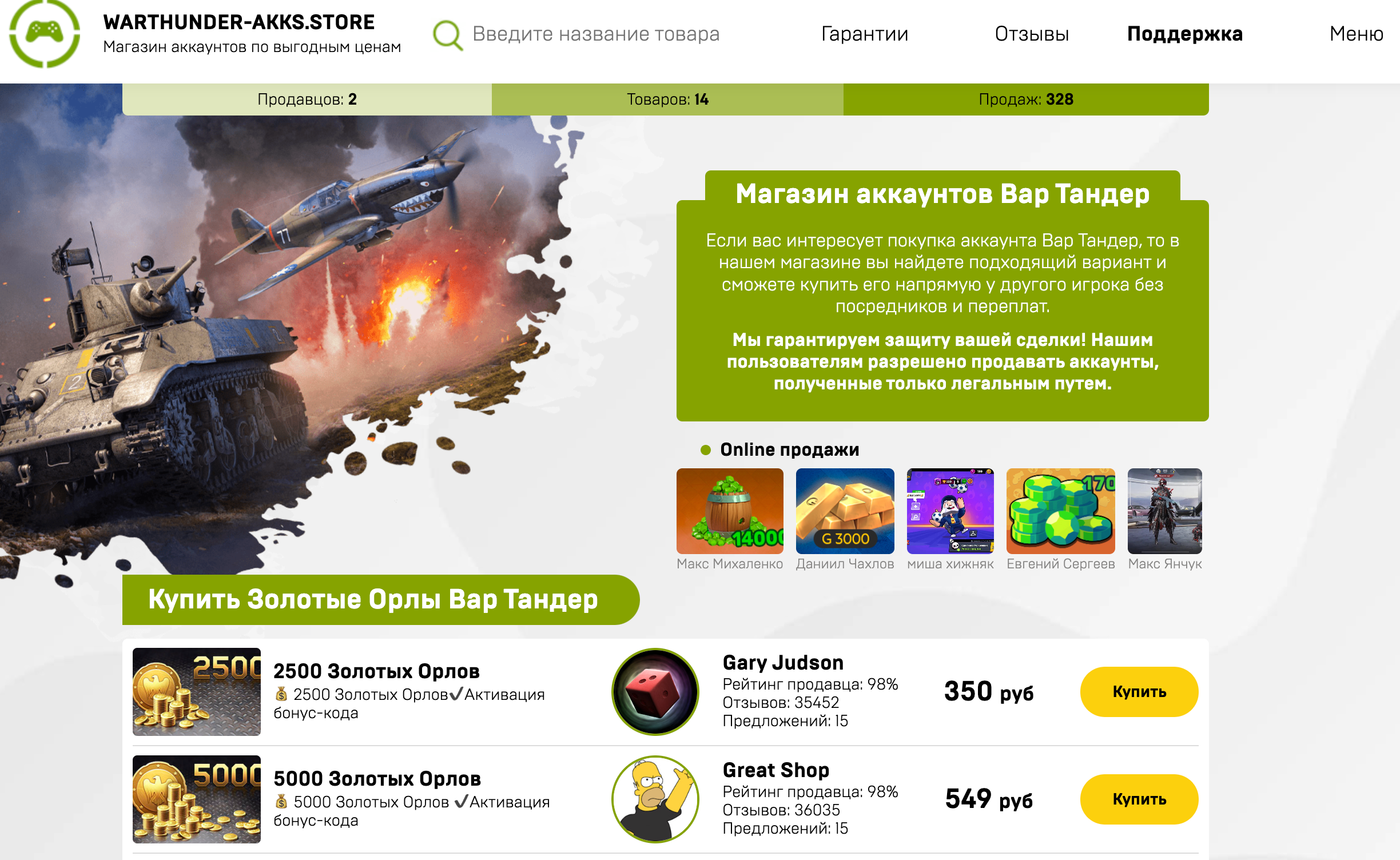Open the green gems 170 thumbnail
1400x860 pixels.
1060,511
